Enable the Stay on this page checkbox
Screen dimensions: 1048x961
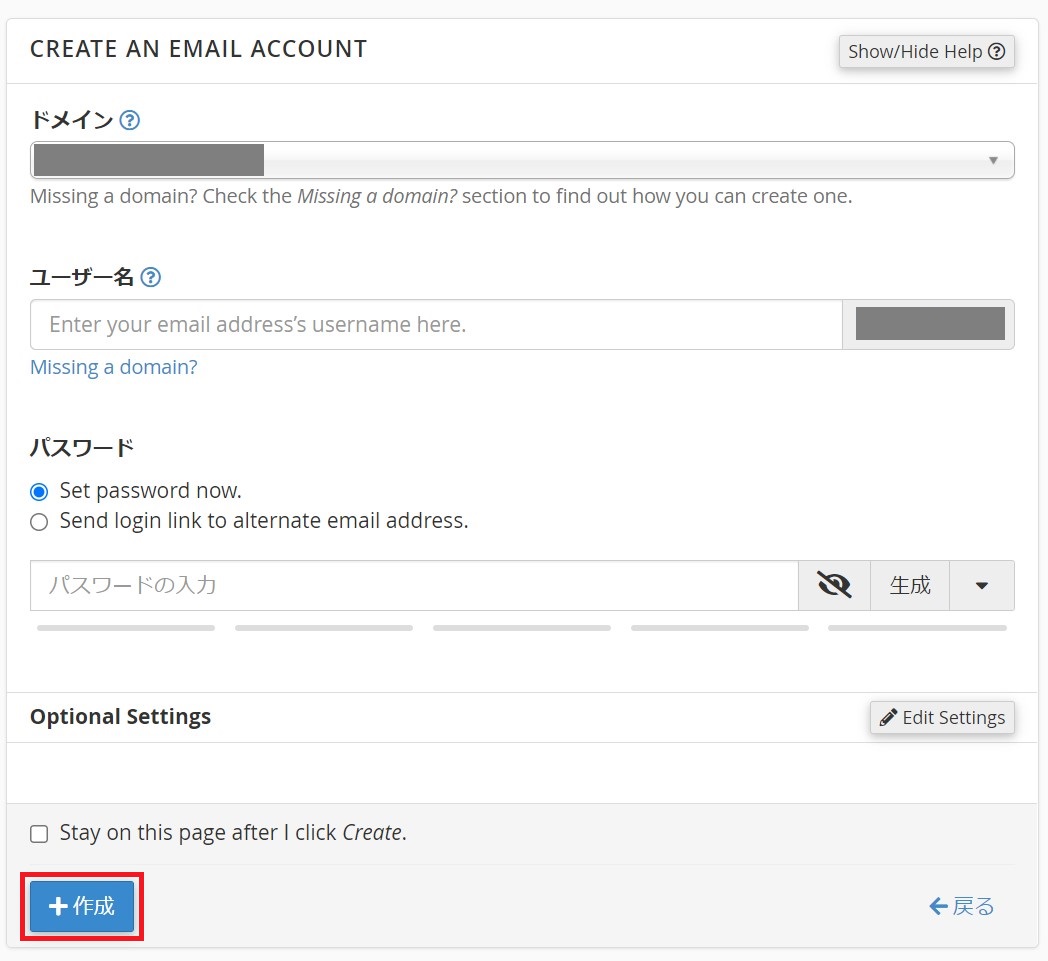(39, 833)
